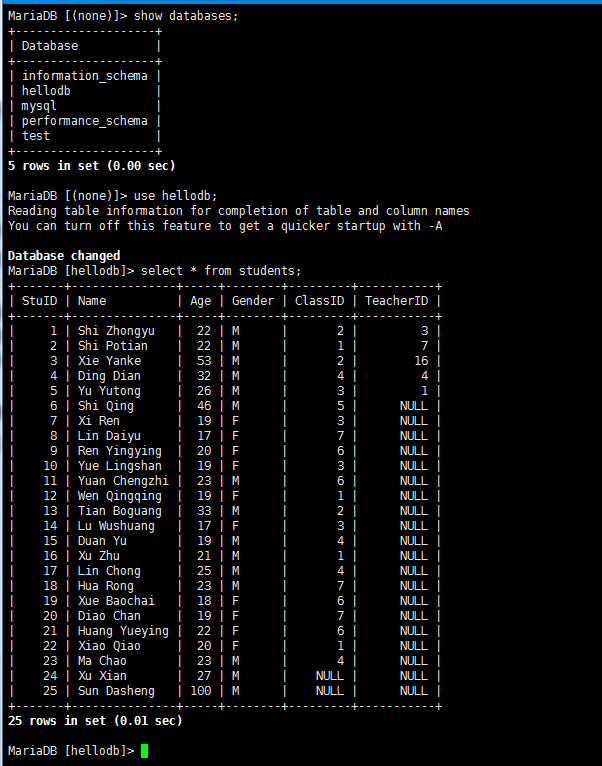Click the hellodb entry in the database list

[x=46, y=91]
